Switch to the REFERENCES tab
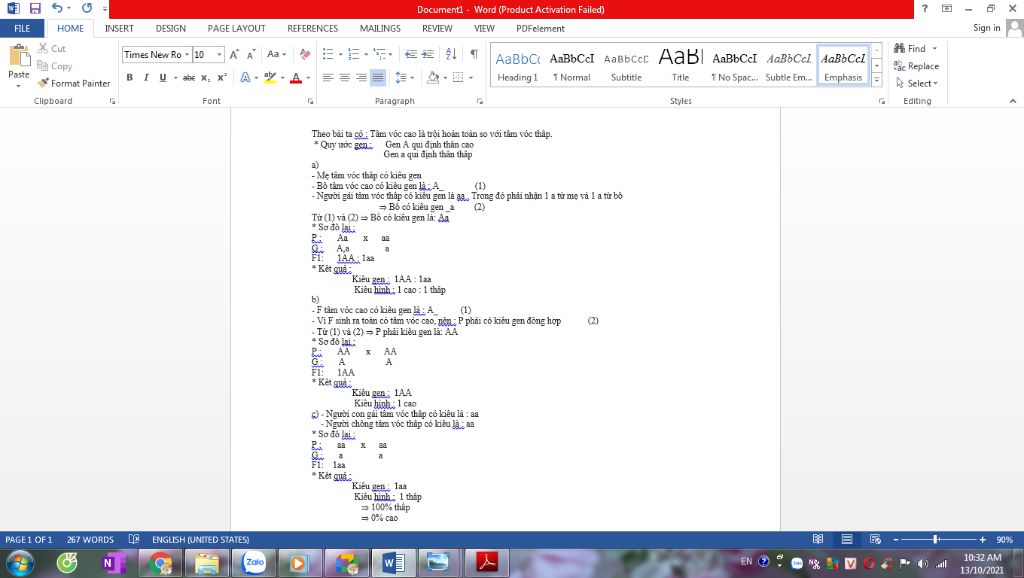 (313, 28)
